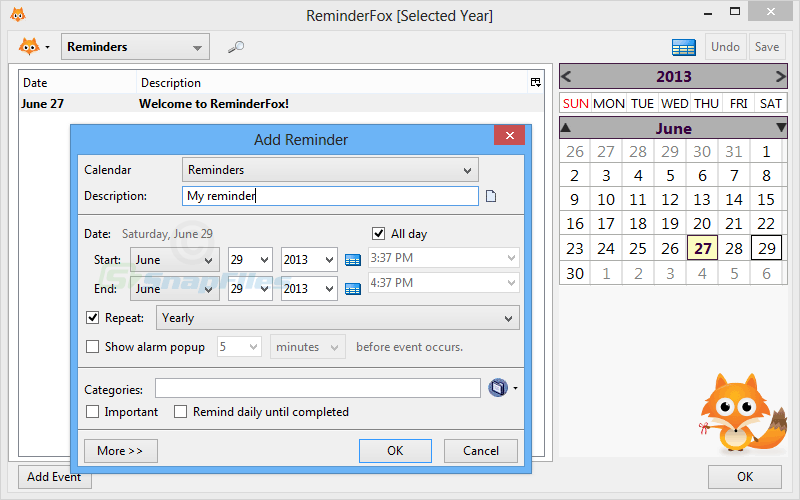Check the Important checkbox

(92, 412)
